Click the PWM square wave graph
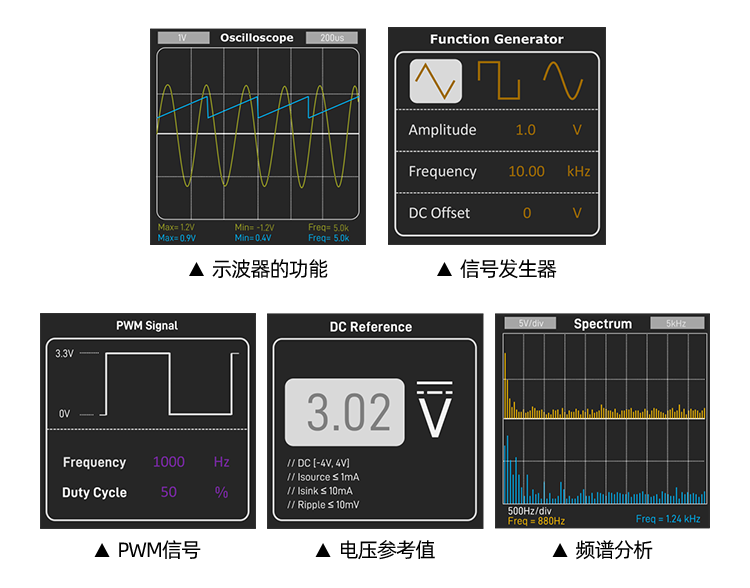Screen dimensions: 750x588 coord(168,384)
